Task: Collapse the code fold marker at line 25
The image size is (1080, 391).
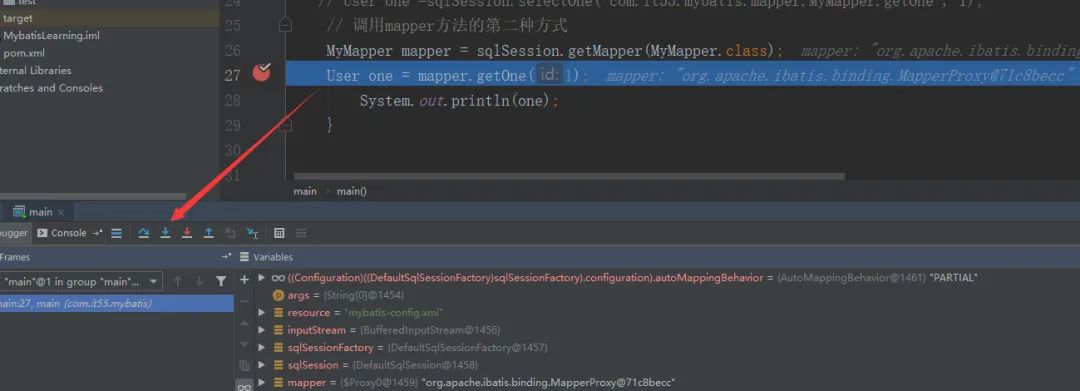Action: click(x=285, y=25)
